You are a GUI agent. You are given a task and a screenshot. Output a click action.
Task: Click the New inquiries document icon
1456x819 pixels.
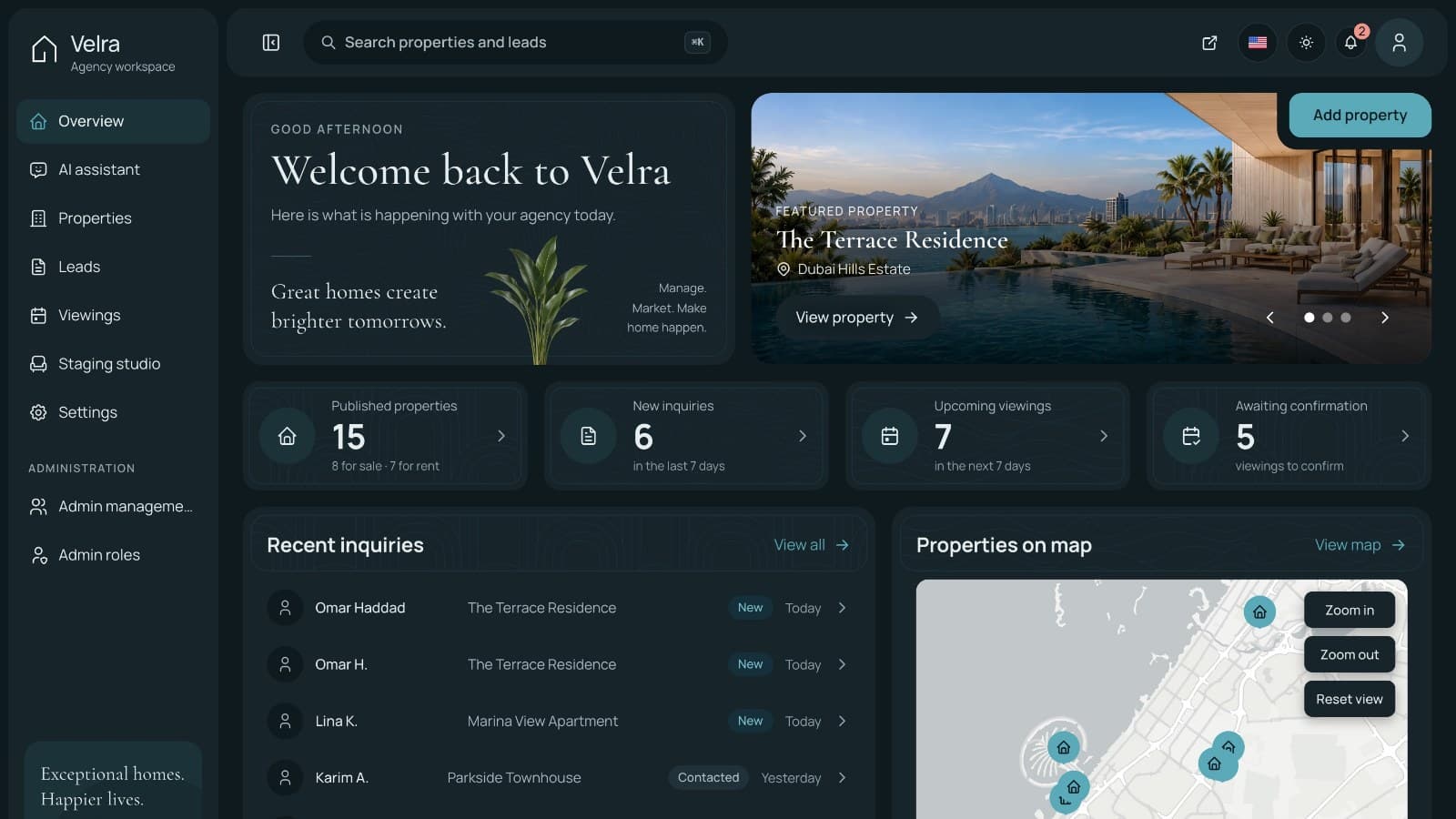(589, 436)
